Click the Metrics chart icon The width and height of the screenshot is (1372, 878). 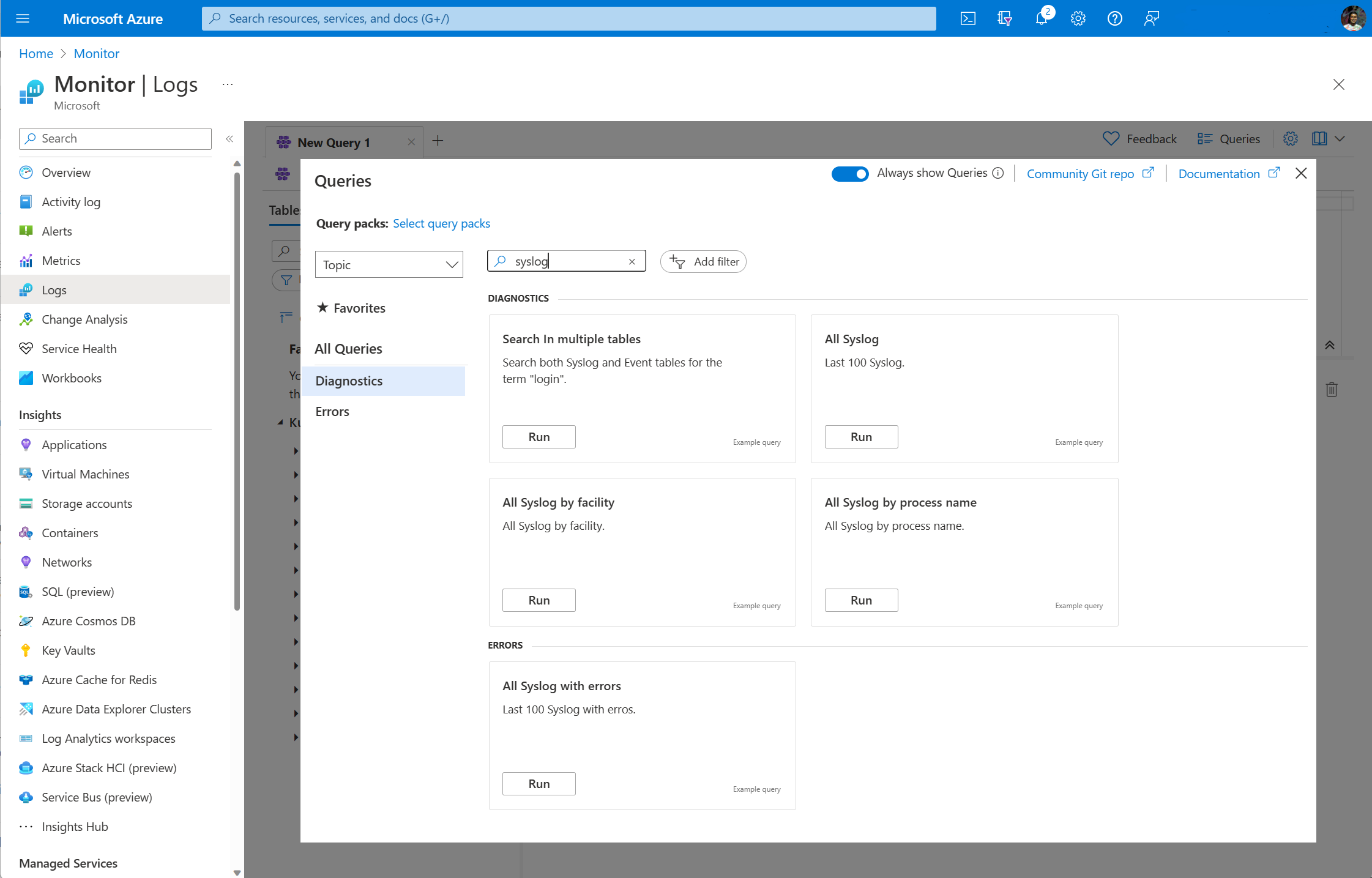tap(26, 261)
